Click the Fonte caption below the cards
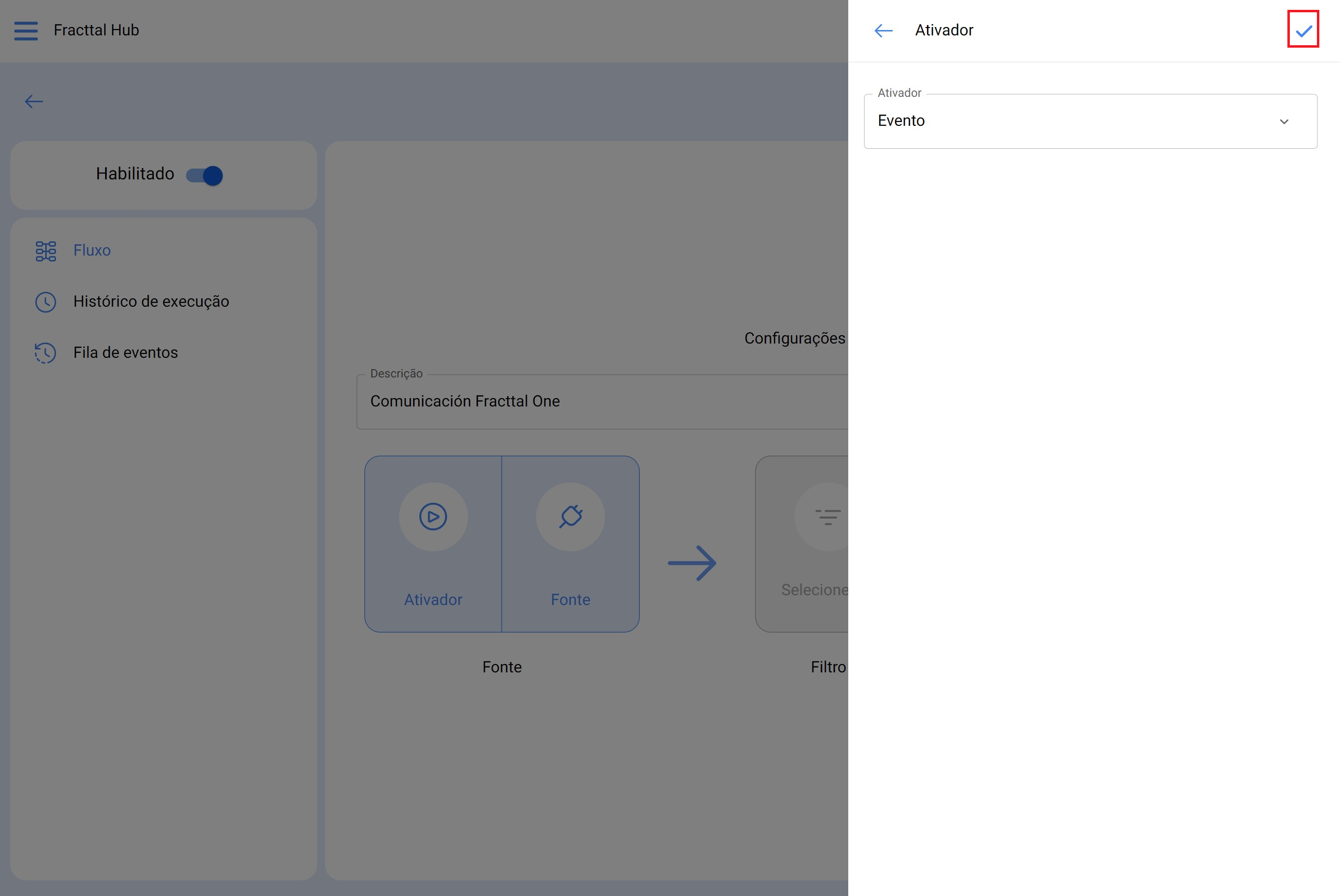The height and width of the screenshot is (896, 1340). 502,667
